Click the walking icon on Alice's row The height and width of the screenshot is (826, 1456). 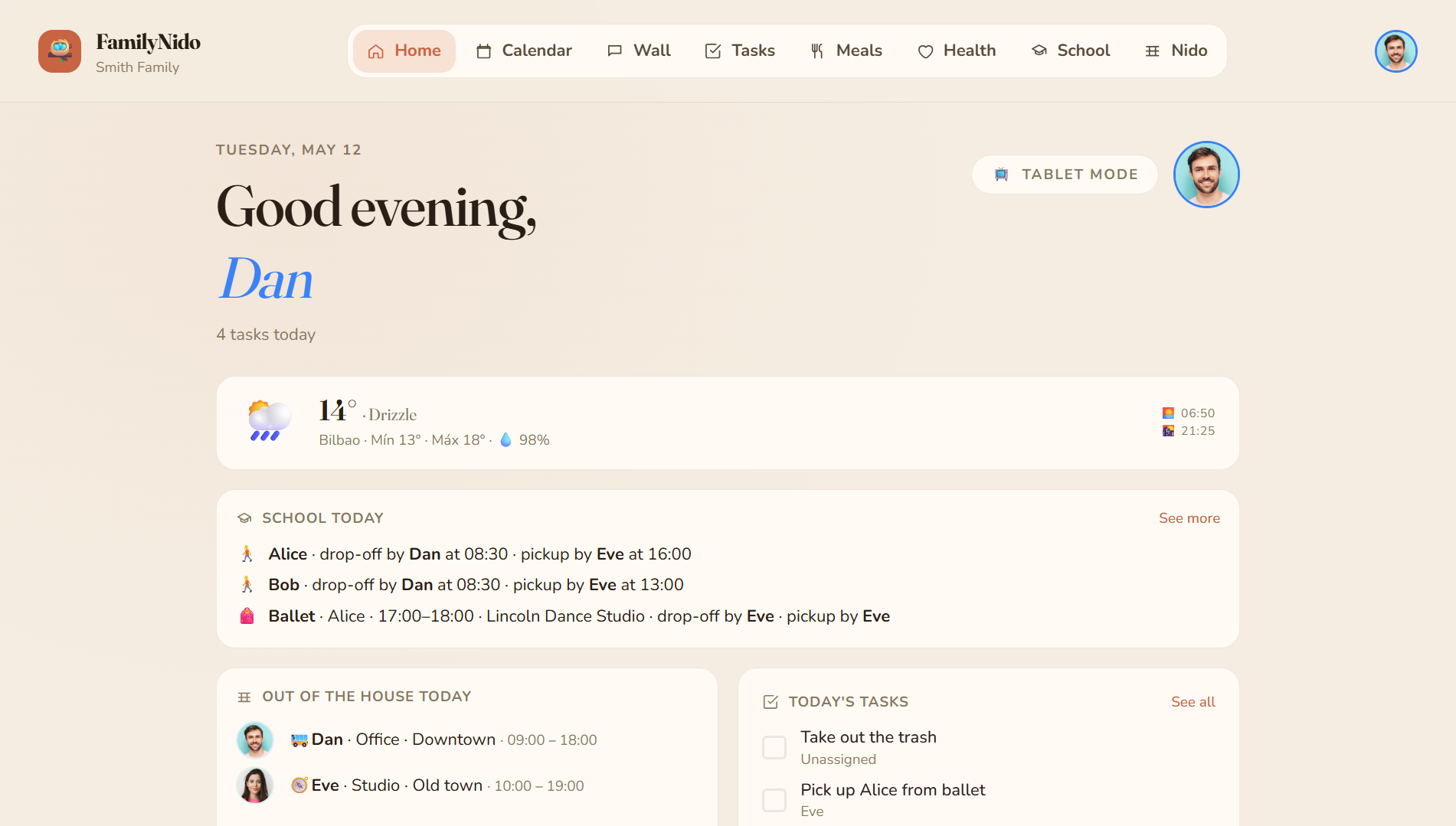click(x=247, y=554)
